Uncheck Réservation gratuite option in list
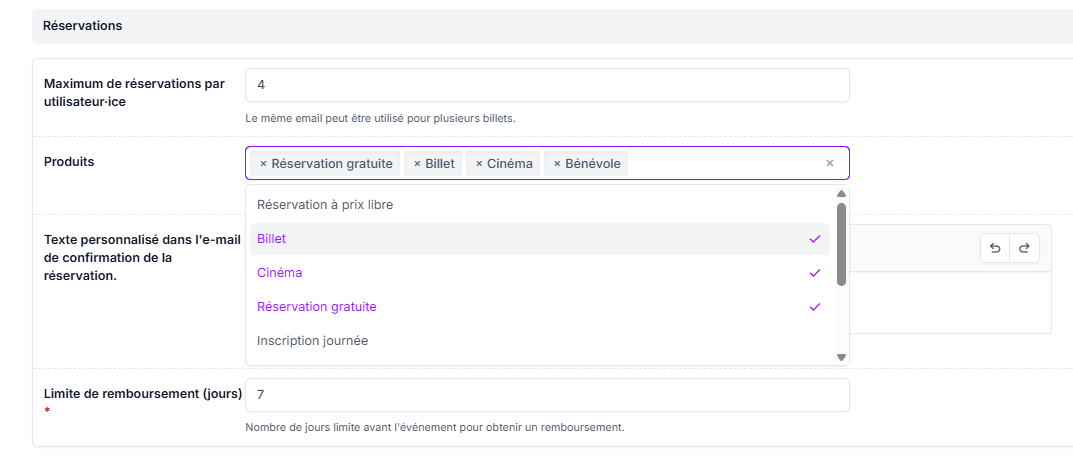The width and height of the screenshot is (1073, 460). click(x=540, y=307)
